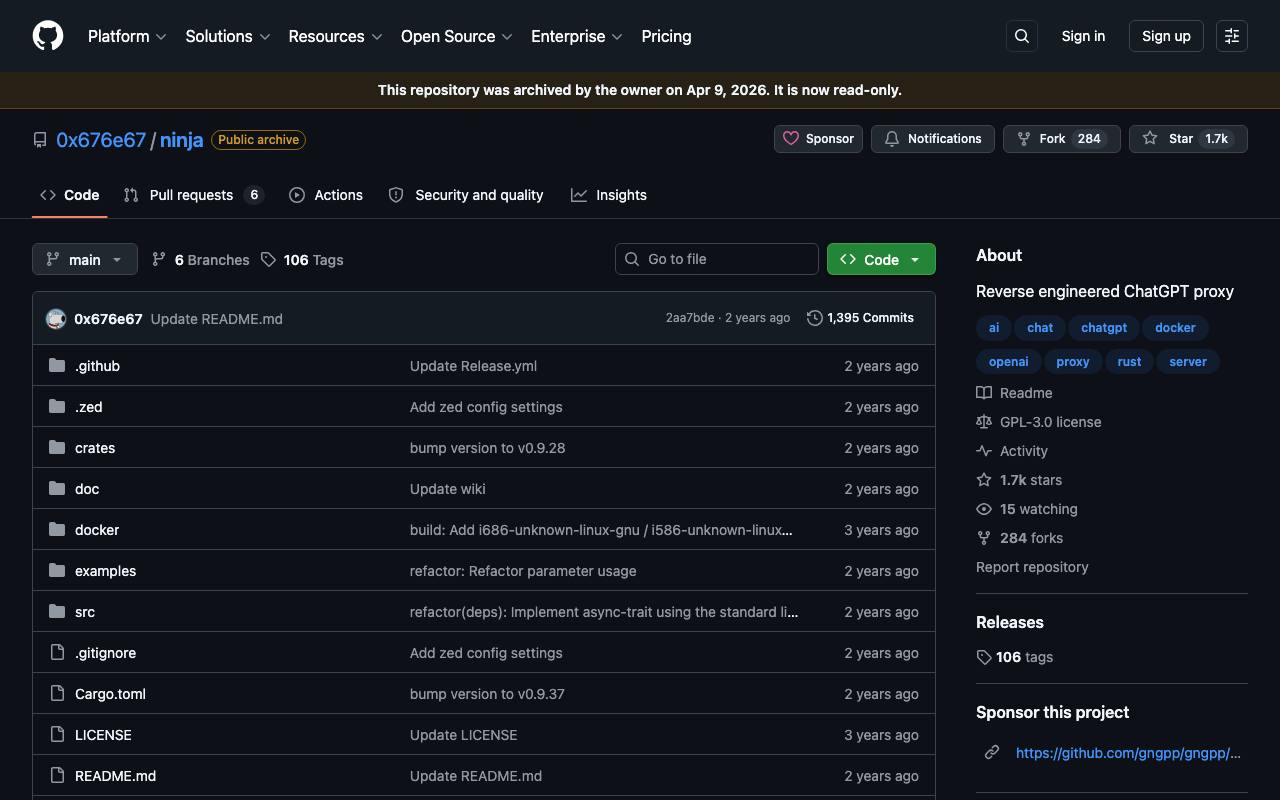The image size is (1280, 800).
Task: Expand the Platform menu
Action: click(126, 36)
